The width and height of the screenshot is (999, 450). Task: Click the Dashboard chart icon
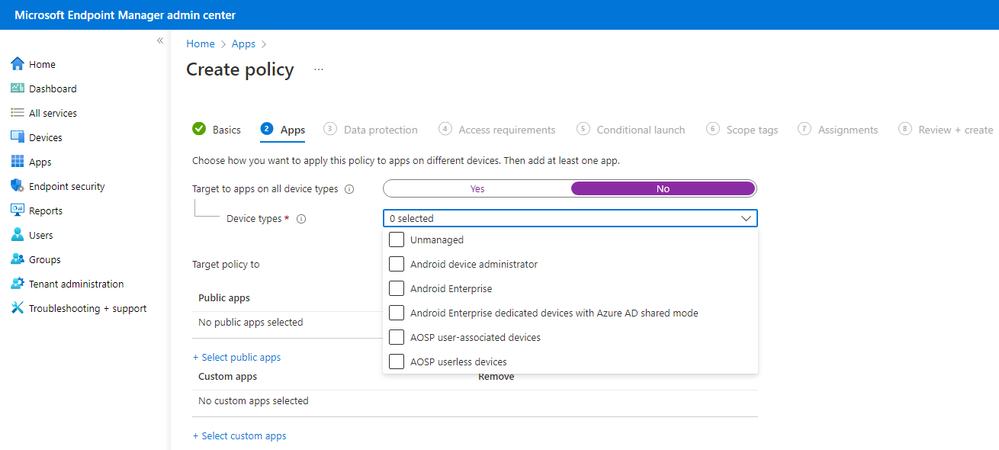pyautogui.click(x=18, y=89)
